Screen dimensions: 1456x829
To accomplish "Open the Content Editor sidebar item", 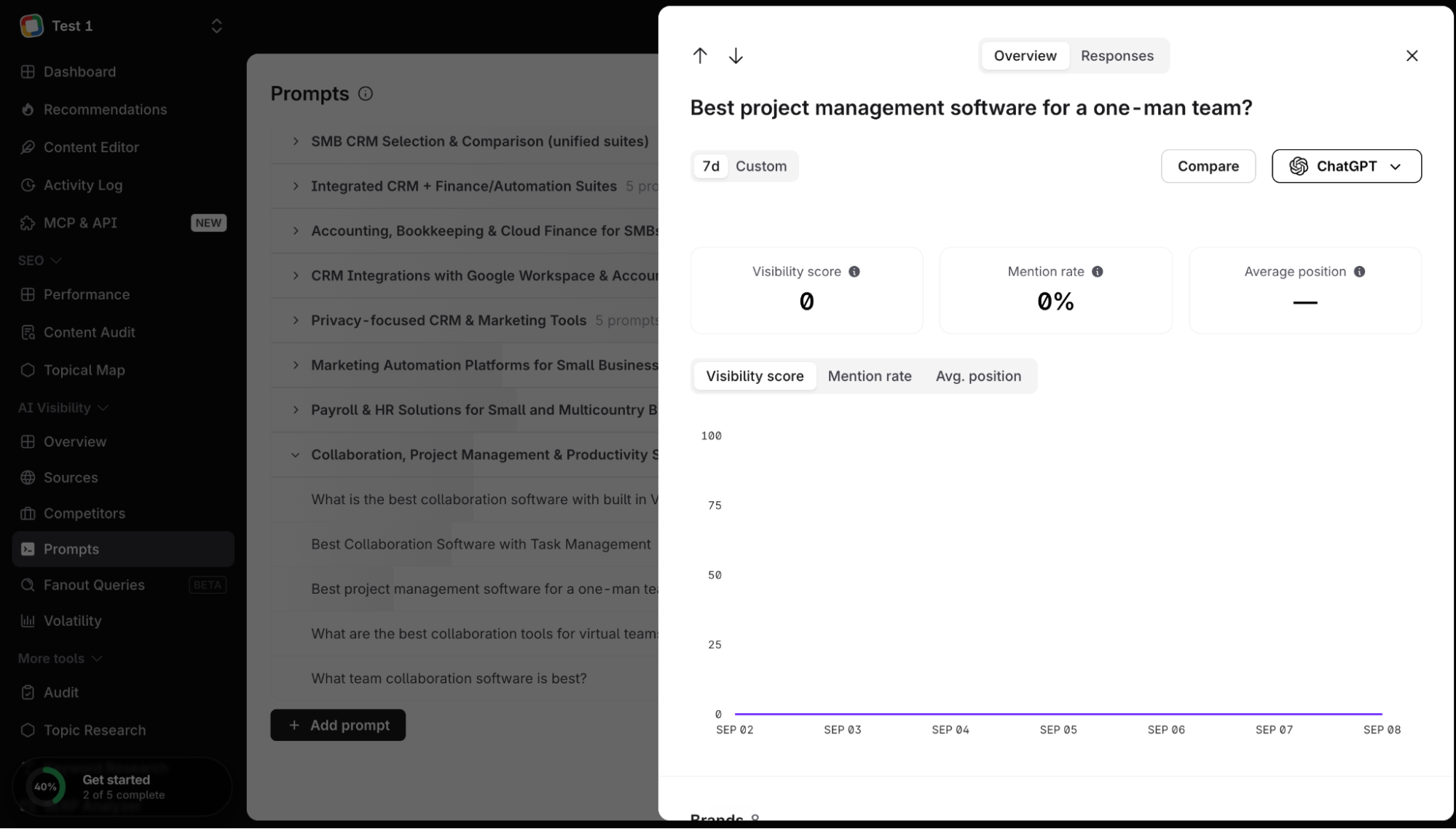I will (x=122, y=147).
